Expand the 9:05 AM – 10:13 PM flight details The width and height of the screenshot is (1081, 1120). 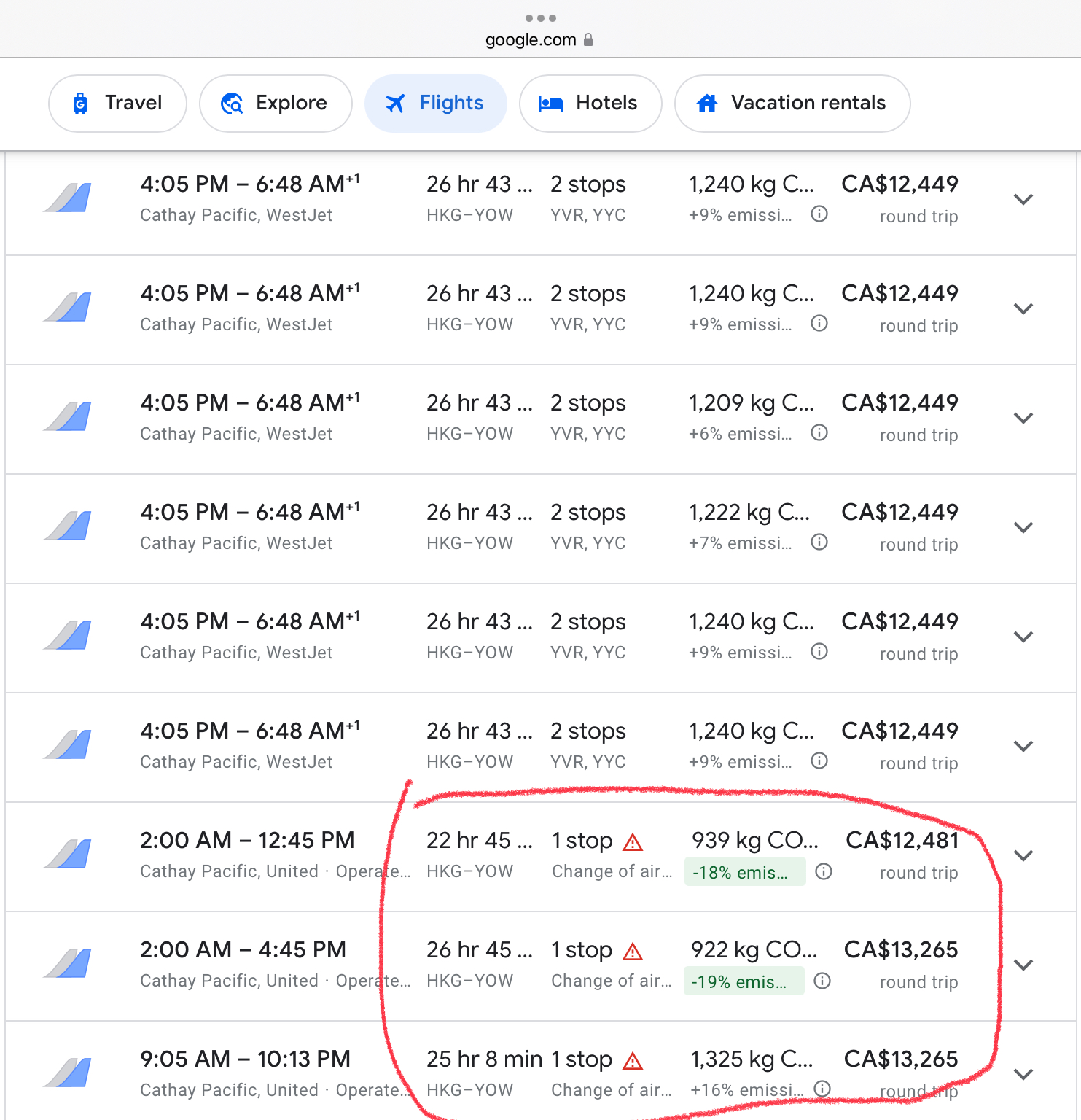click(x=1023, y=1074)
